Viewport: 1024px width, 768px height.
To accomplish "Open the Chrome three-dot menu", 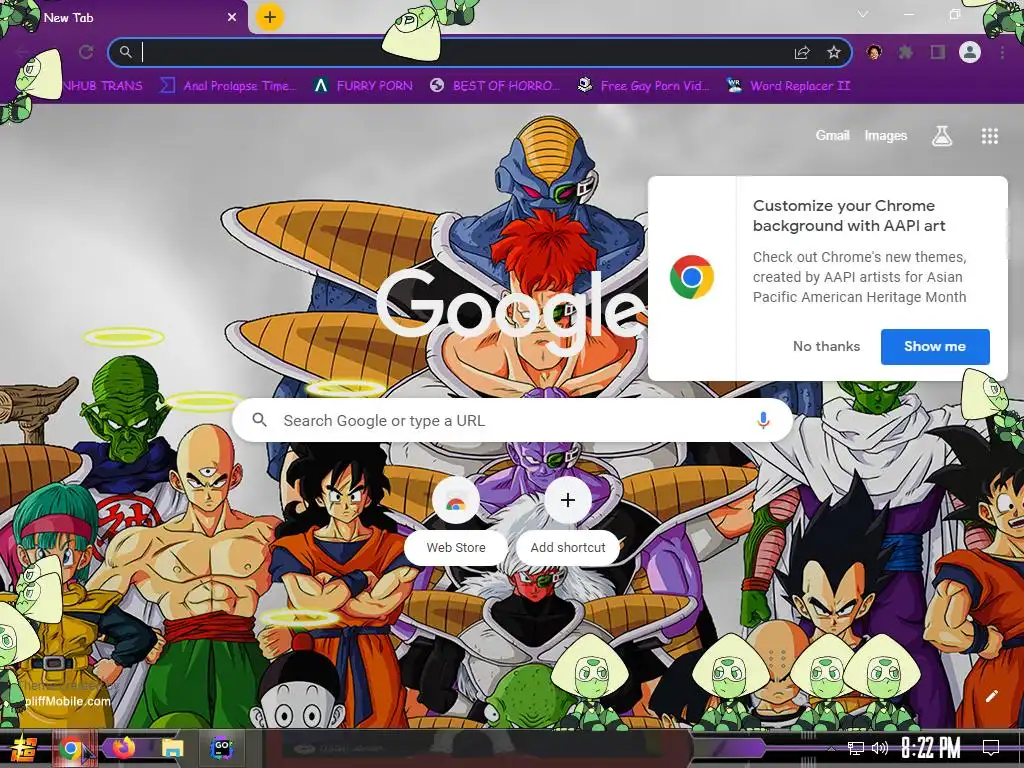I will pyautogui.click(x=1002, y=52).
